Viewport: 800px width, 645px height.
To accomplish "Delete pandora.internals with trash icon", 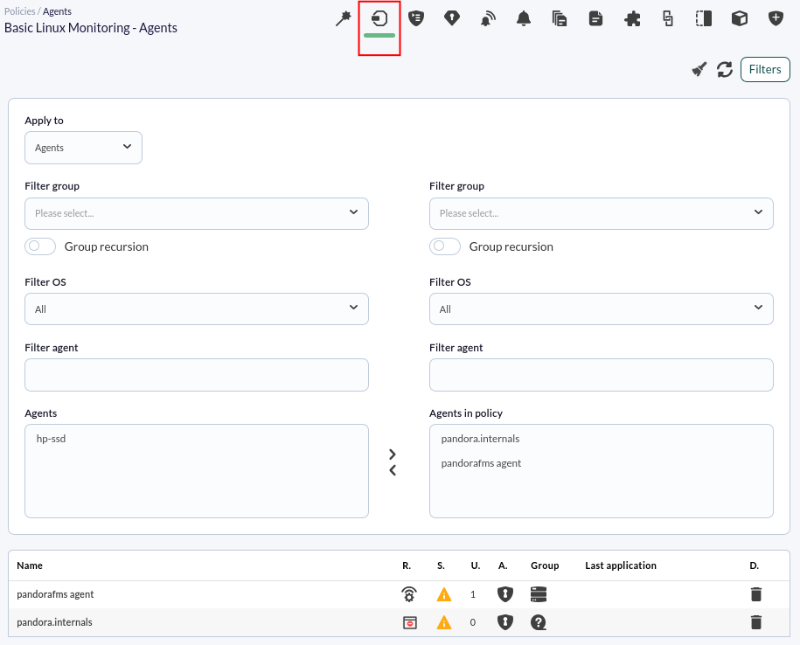I will pyautogui.click(x=756, y=622).
